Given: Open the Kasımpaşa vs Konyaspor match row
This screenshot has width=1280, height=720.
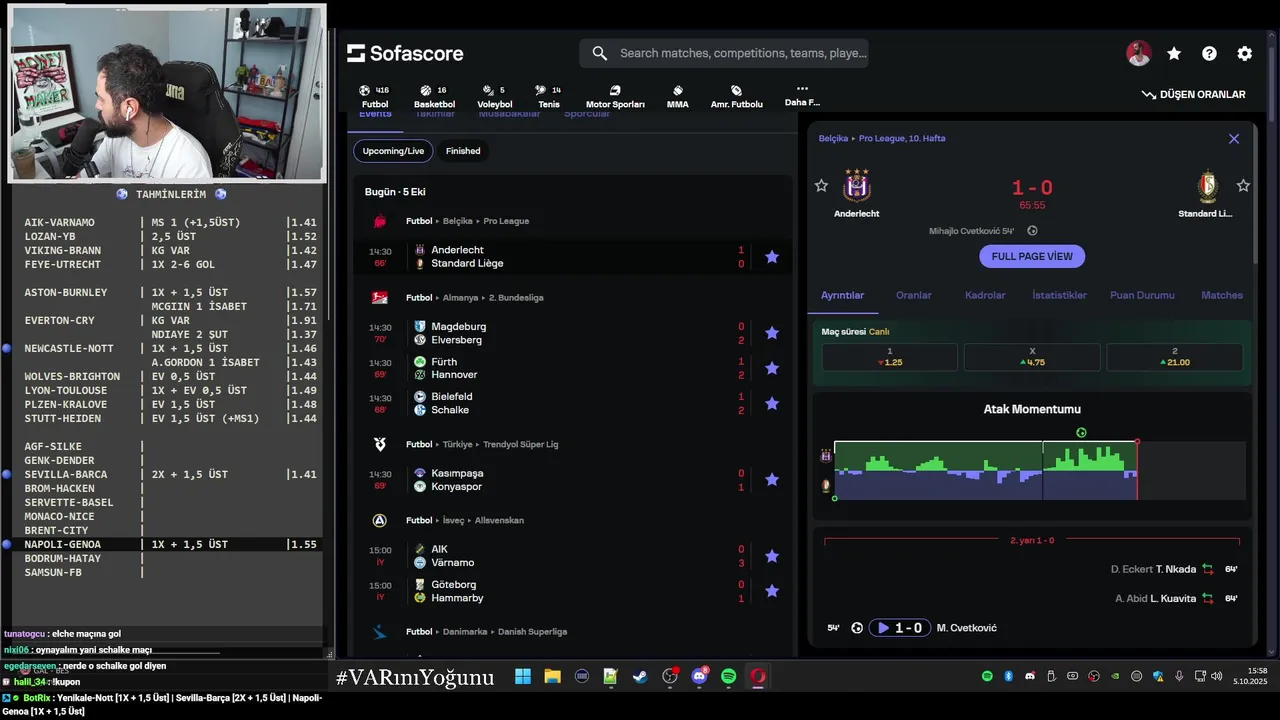Looking at the screenshot, I should tap(573, 480).
